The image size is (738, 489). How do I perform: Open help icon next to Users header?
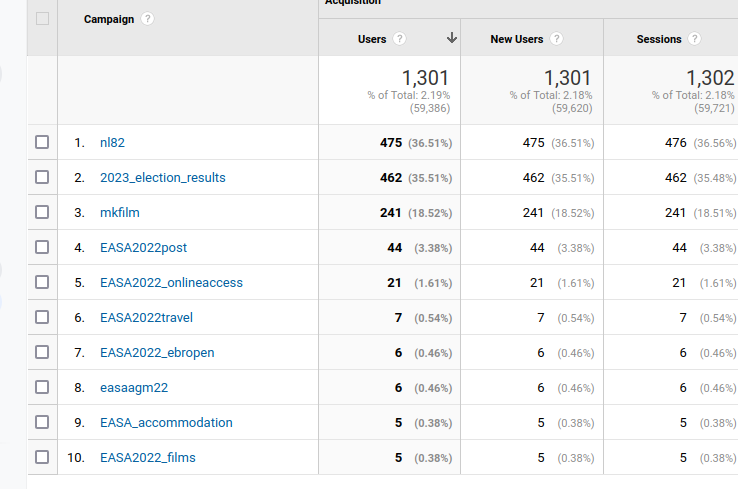coord(399,39)
